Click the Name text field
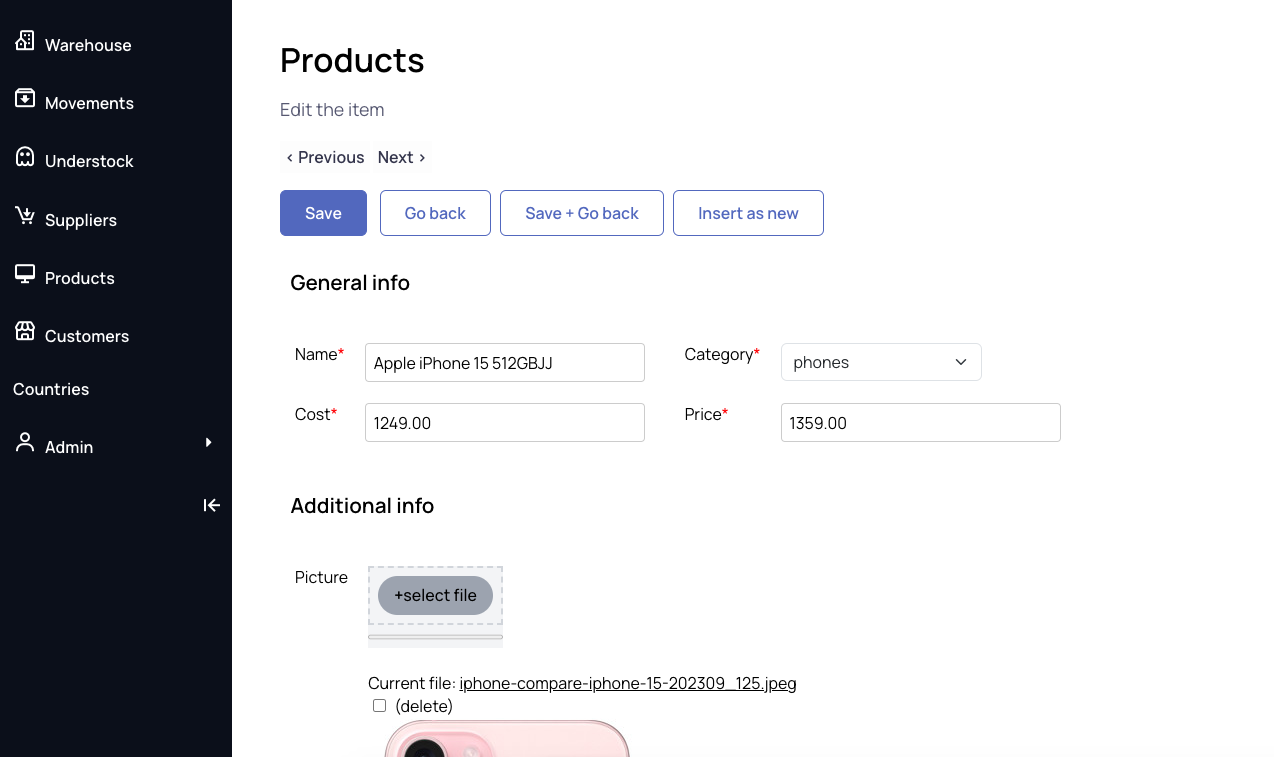The width and height of the screenshot is (1274, 757). pyautogui.click(x=504, y=362)
